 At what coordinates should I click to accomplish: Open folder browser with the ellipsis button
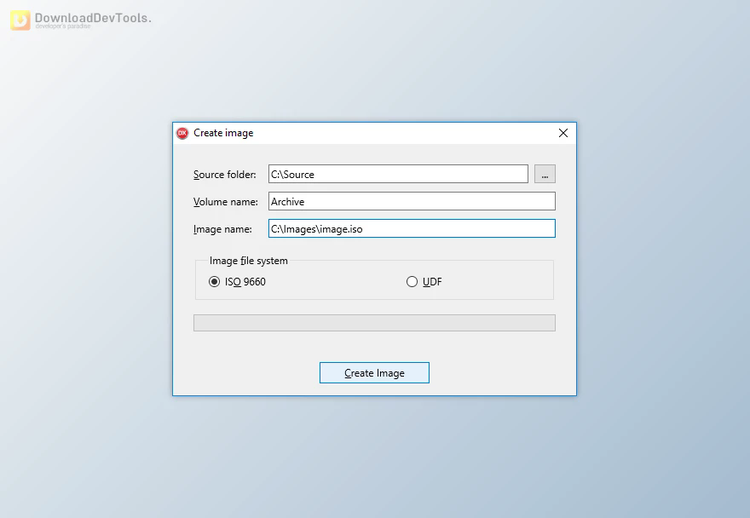coord(545,174)
